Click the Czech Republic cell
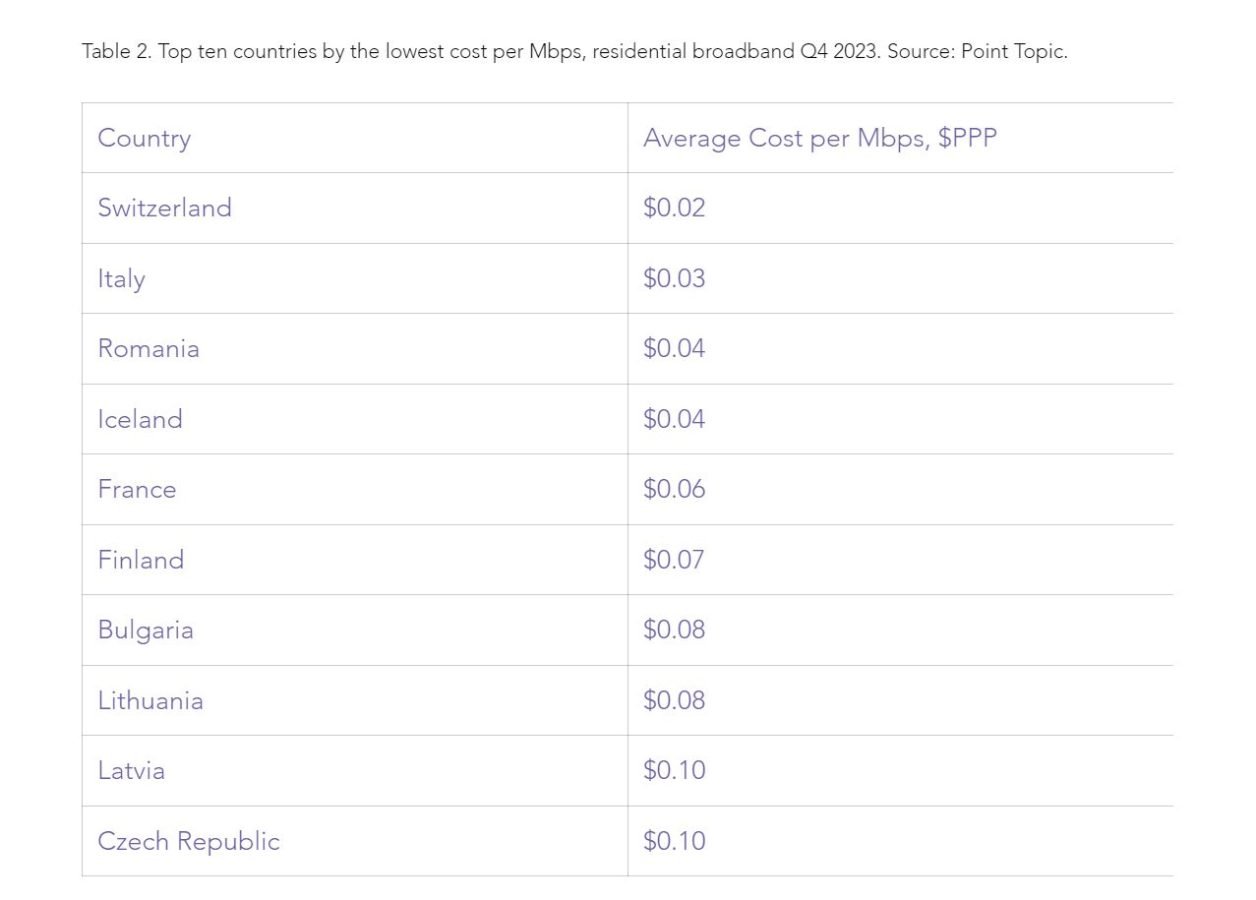 pos(188,841)
